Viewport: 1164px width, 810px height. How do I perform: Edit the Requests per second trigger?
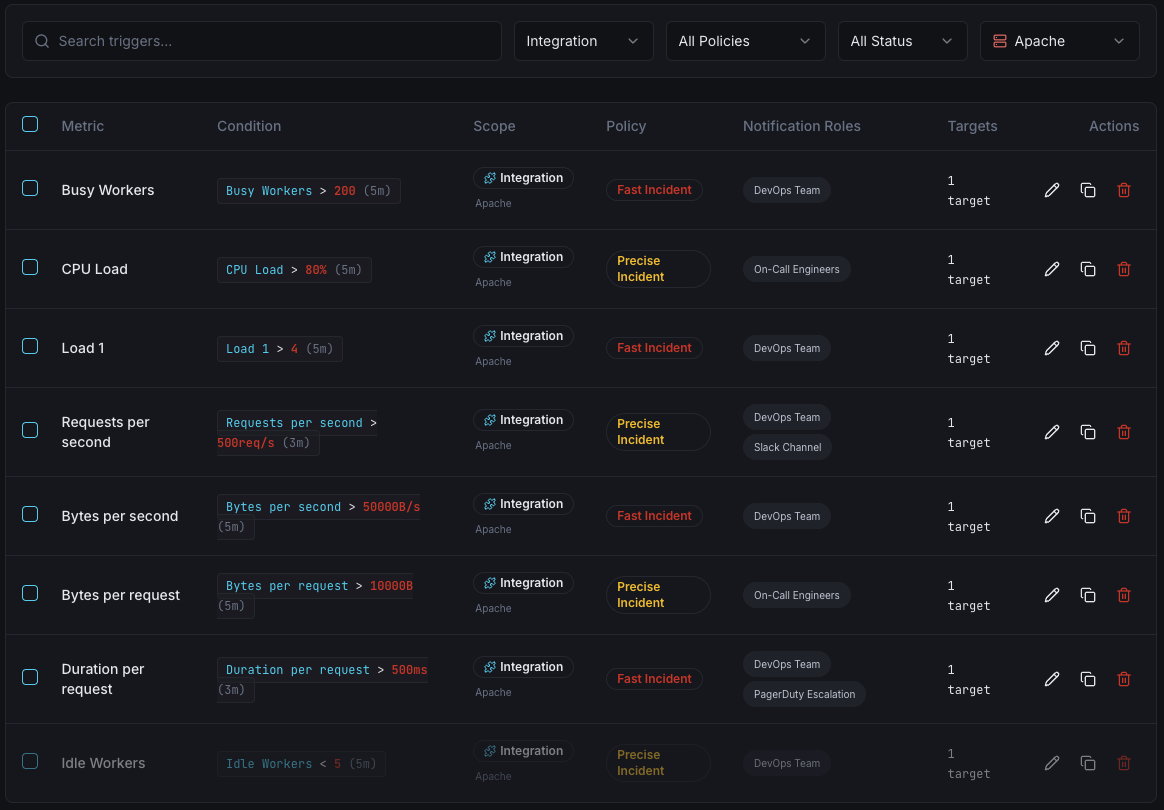[1051, 432]
